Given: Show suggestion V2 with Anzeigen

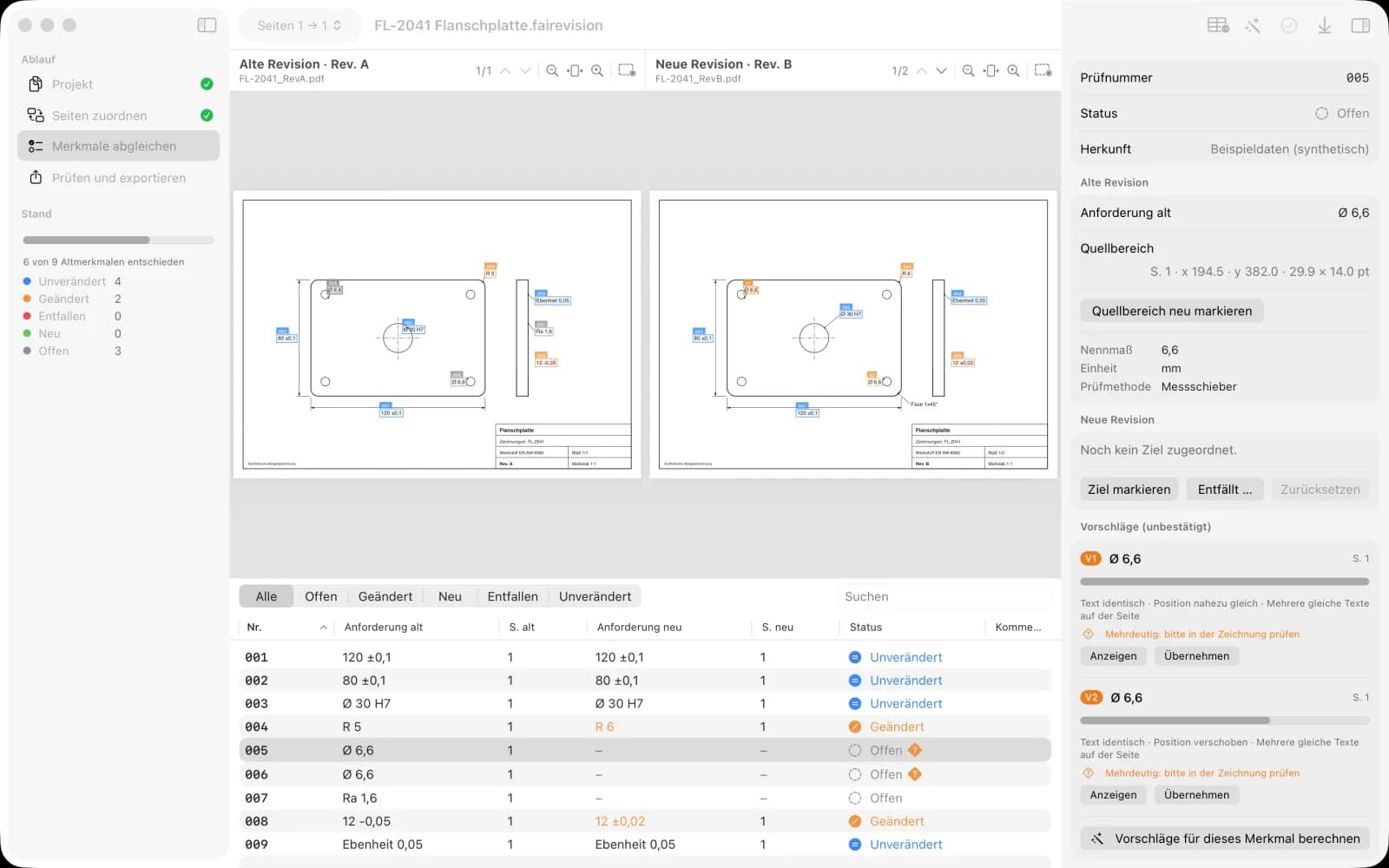Looking at the screenshot, I should [x=1113, y=795].
